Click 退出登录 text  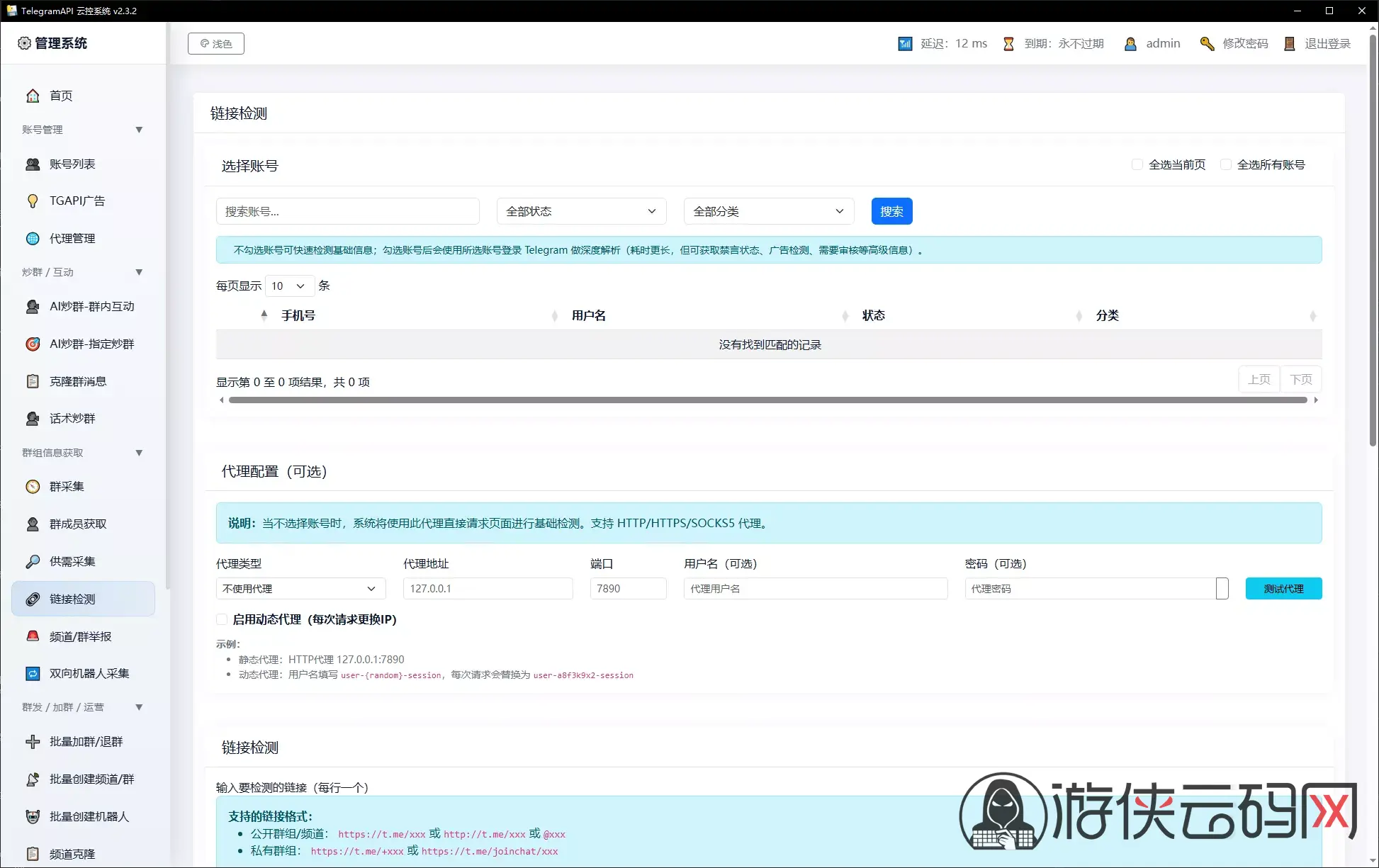[x=1327, y=44]
